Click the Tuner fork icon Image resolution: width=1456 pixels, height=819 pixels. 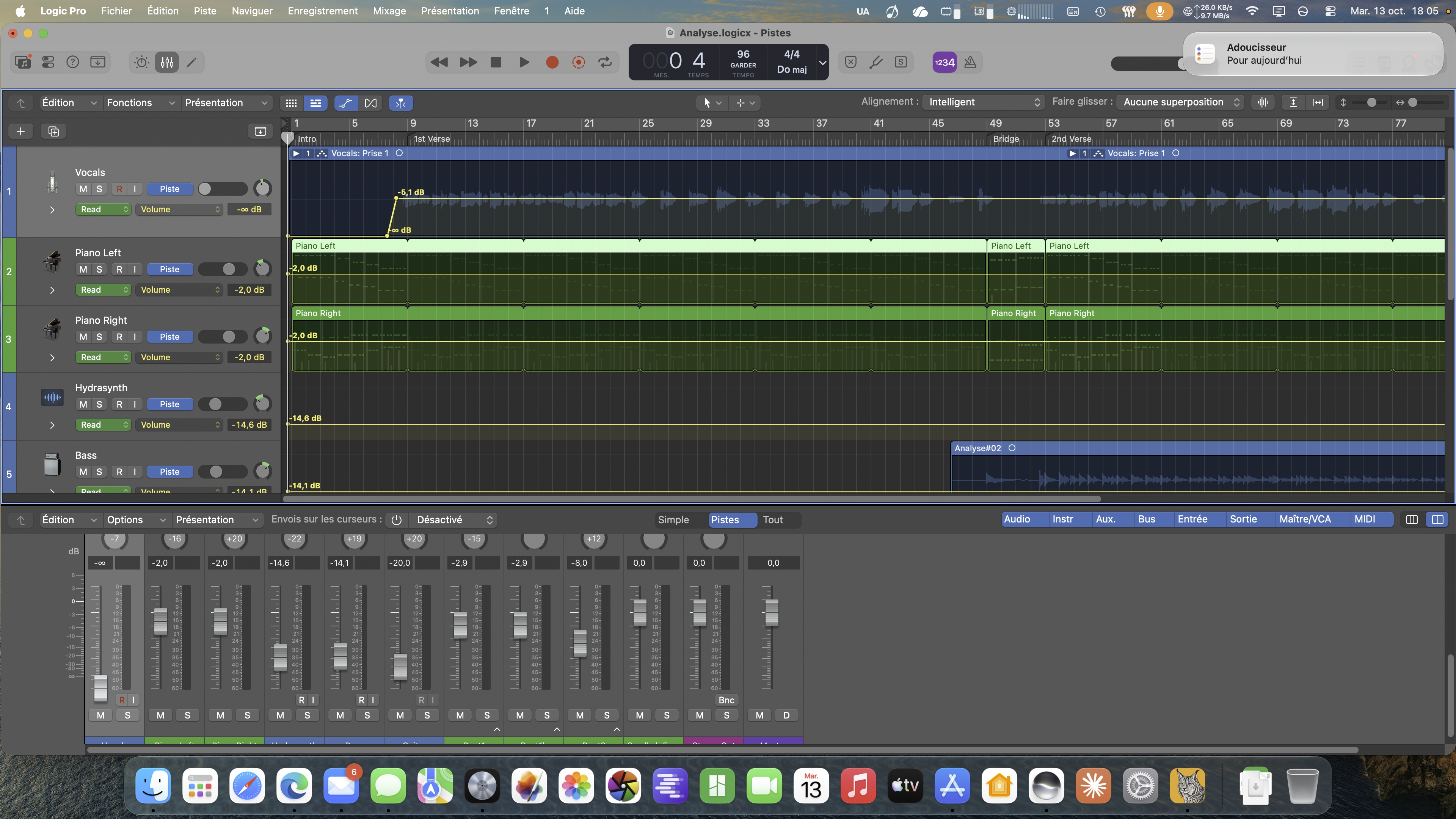(876, 62)
